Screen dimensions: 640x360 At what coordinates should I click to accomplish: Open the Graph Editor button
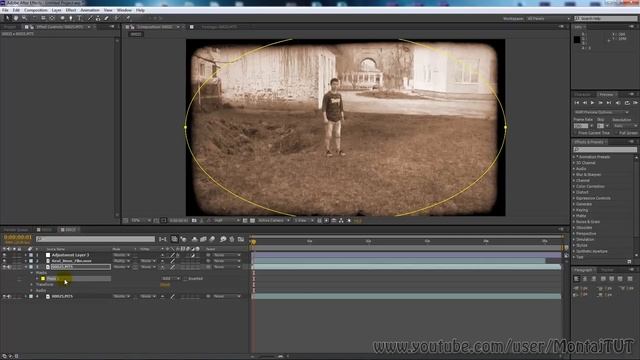point(241,239)
